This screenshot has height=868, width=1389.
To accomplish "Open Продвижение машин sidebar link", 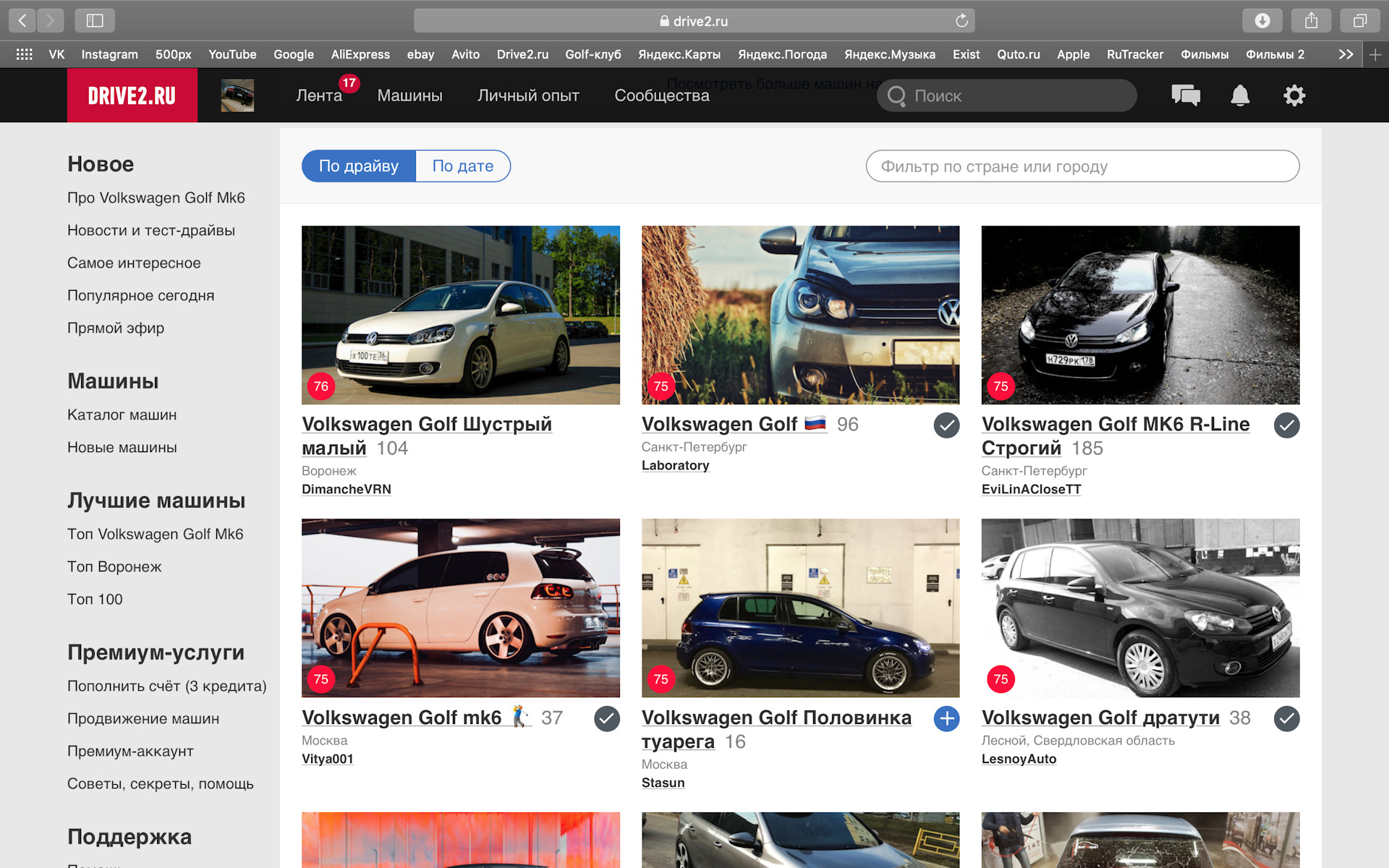I will pos(143,719).
